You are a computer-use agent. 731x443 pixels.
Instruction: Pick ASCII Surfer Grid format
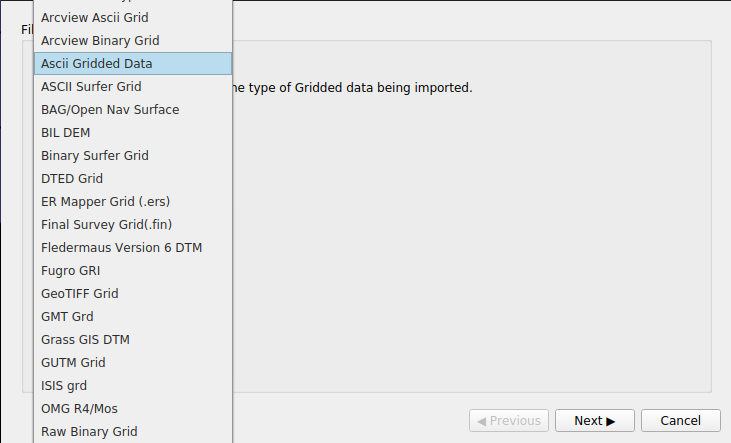[x=91, y=86]
